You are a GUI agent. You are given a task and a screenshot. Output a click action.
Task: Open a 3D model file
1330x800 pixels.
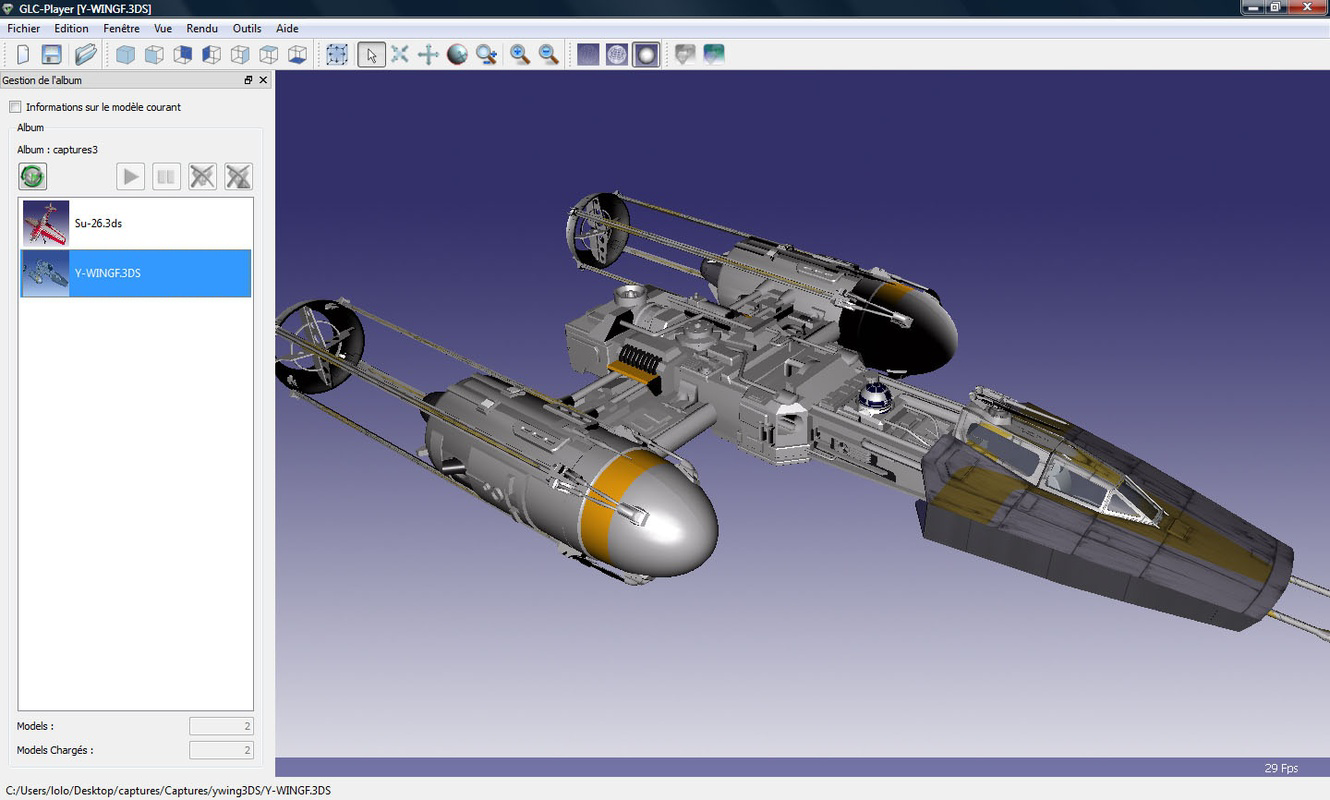85,54
